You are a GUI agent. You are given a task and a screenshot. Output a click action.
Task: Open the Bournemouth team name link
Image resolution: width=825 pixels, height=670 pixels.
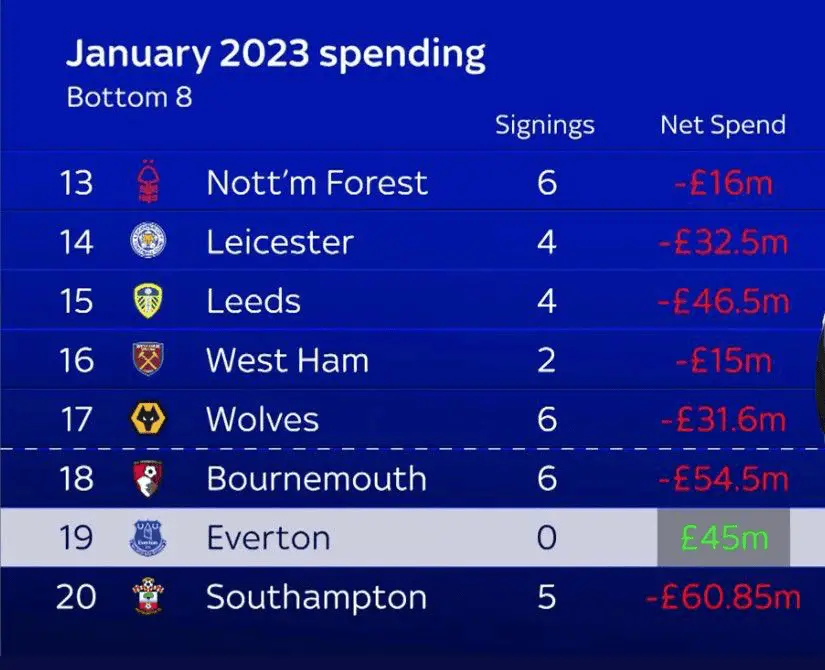point(316,479)
